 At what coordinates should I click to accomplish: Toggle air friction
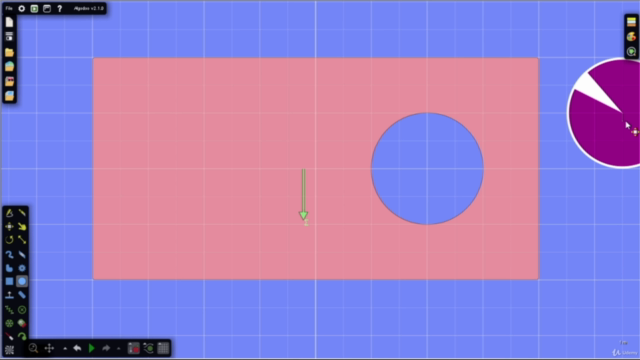pos(149,348)
